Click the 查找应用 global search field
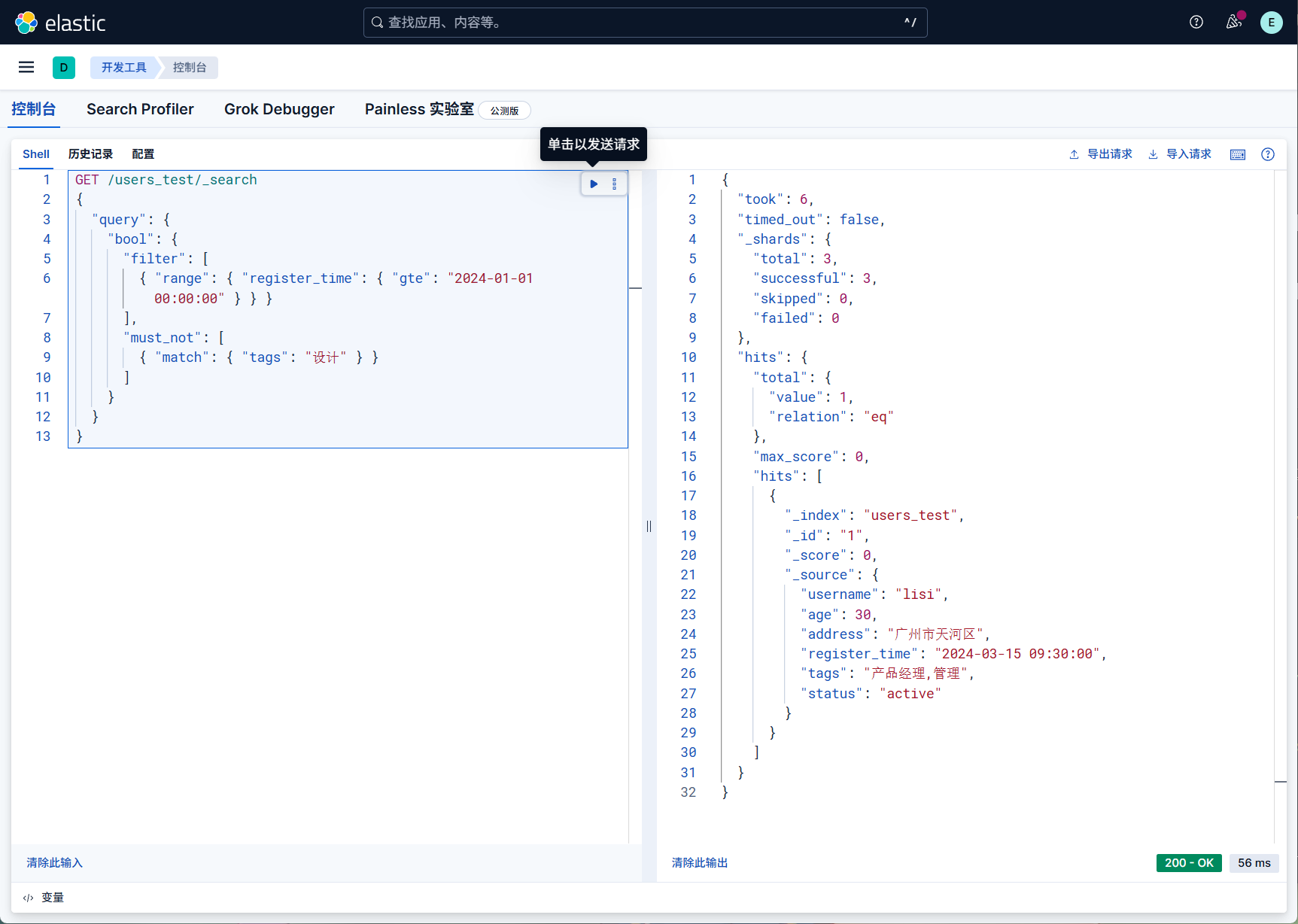This screenshot has height=924, width=1298. click(x=645, y=23)
